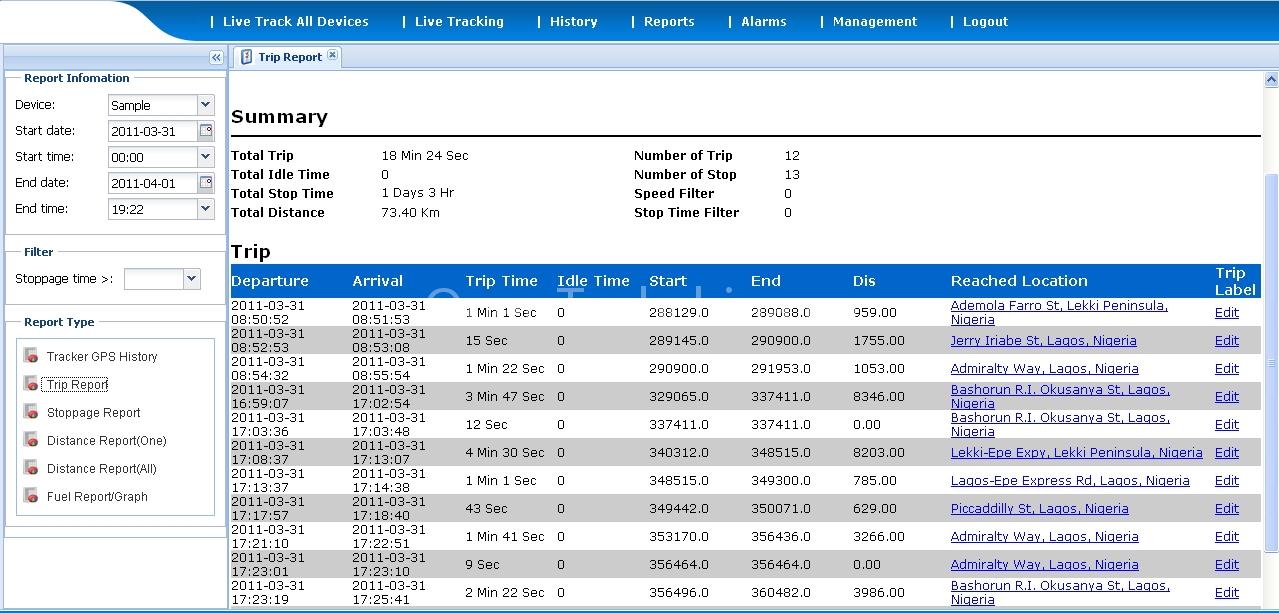This screenshot has width=1279, height=613.
Task: Open the Start date calendar picker
Action: click(x=206, y=130)
